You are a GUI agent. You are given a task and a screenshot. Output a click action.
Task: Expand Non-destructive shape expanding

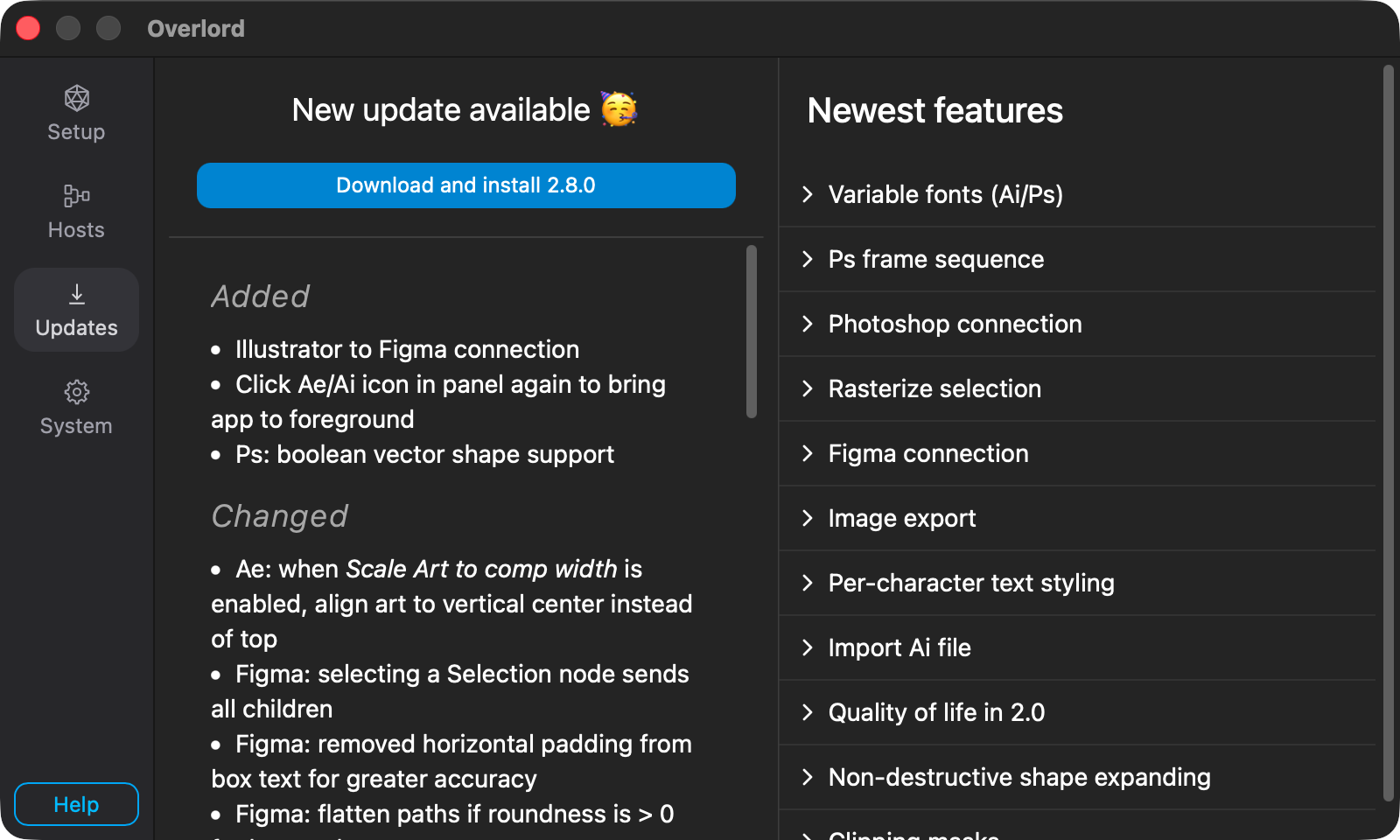pyautogui.click(x=1077, y=777)
